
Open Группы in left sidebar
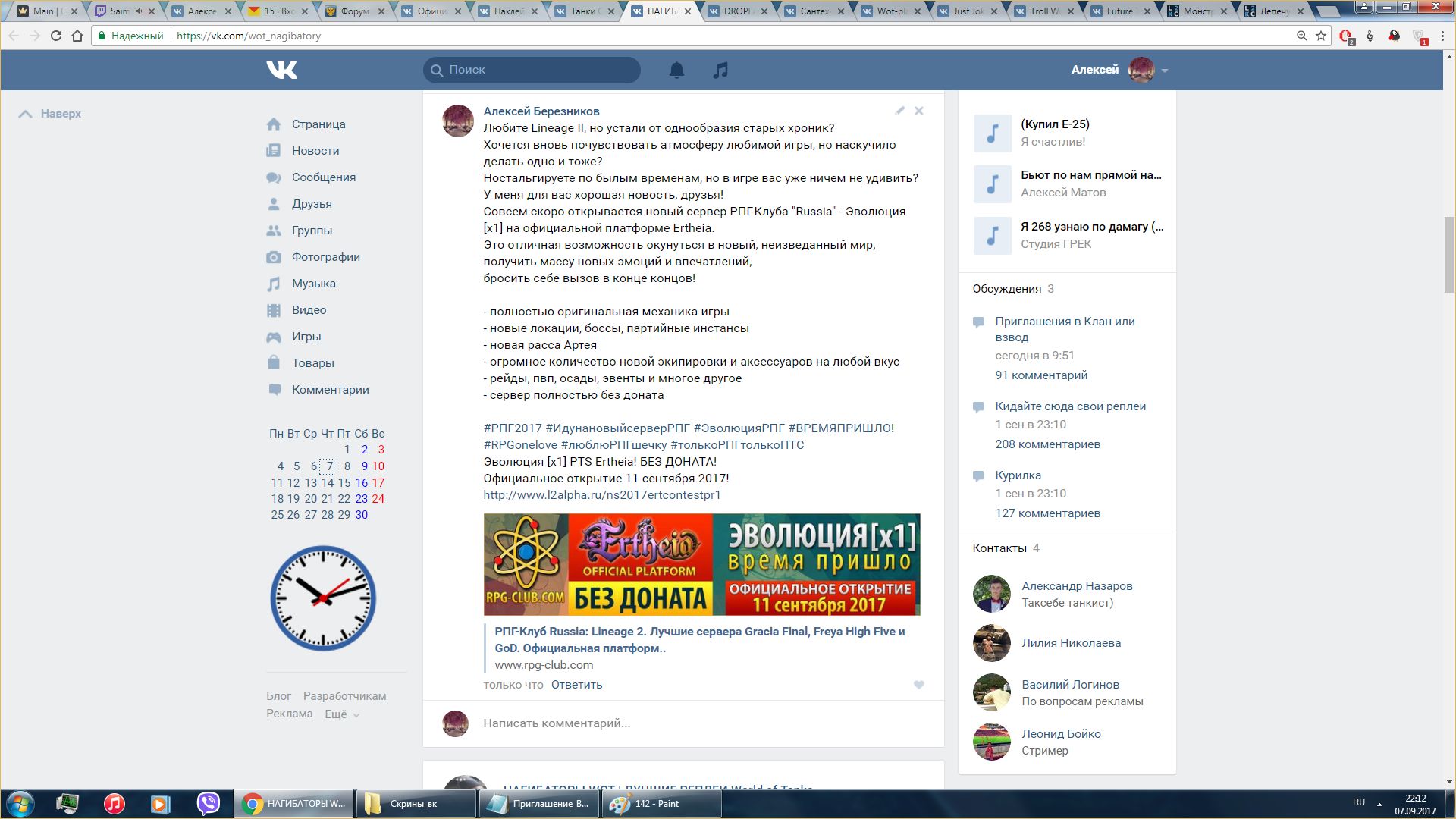point(312,231)
